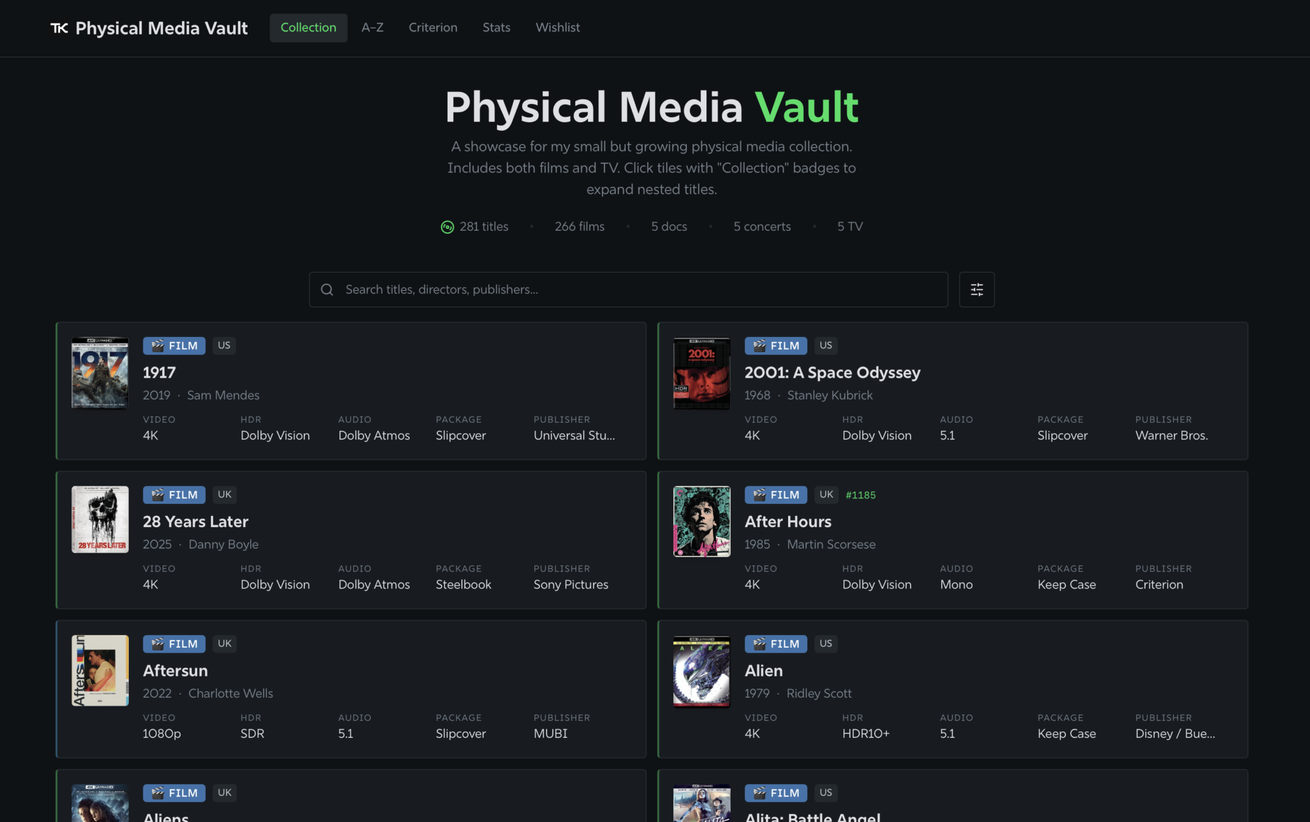The height and width of the screenshot is (822, 1310).
Task: Click 'MUBI' publisher value
Action: (550, 734)
